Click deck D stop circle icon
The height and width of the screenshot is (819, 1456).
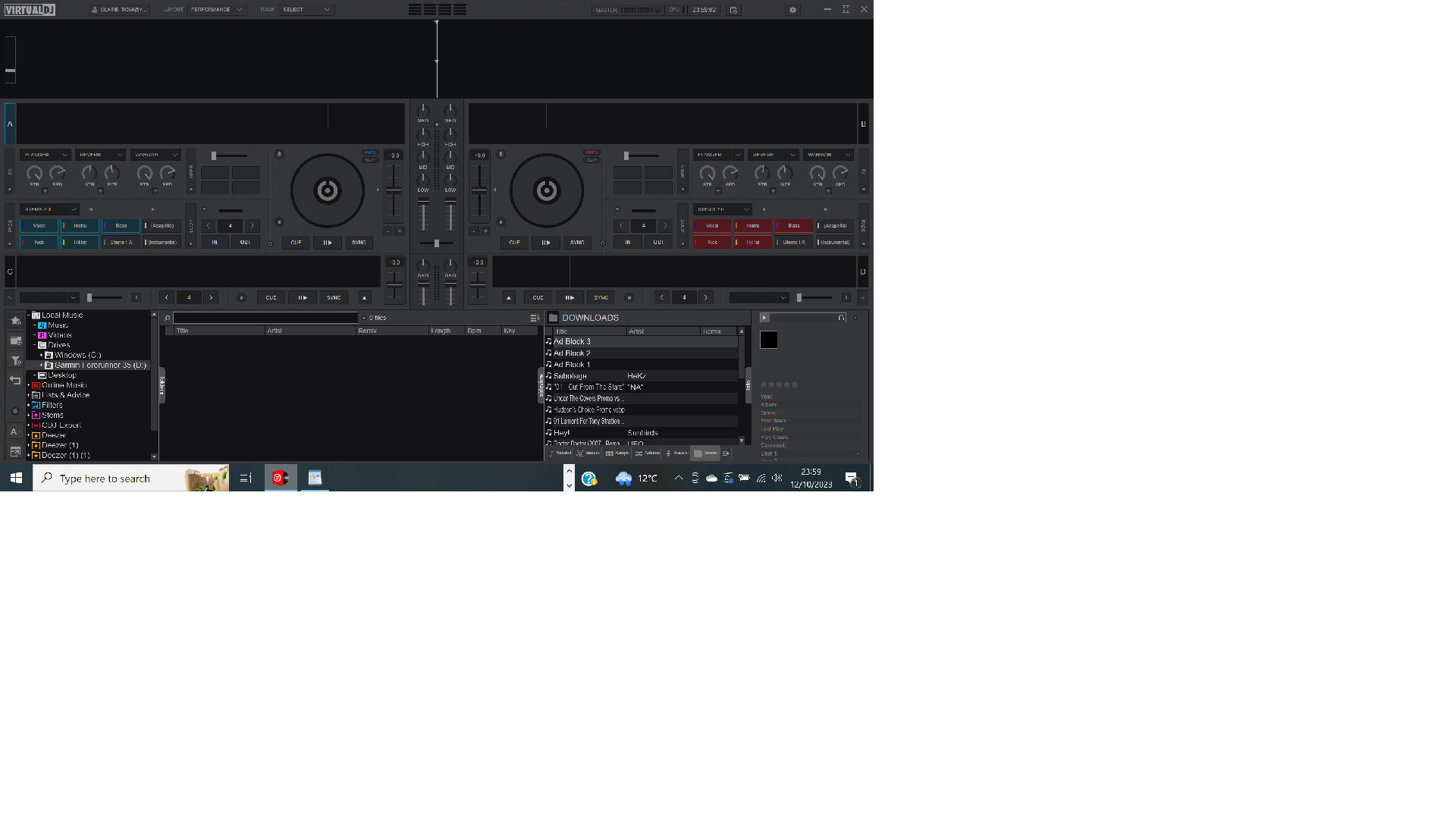pos(629,298)
